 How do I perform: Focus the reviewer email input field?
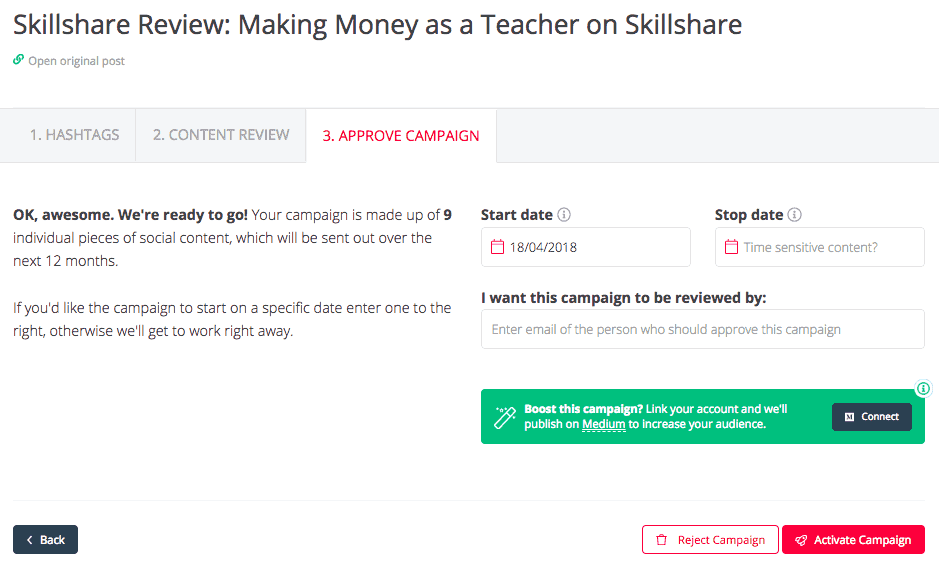click(702, 329)
